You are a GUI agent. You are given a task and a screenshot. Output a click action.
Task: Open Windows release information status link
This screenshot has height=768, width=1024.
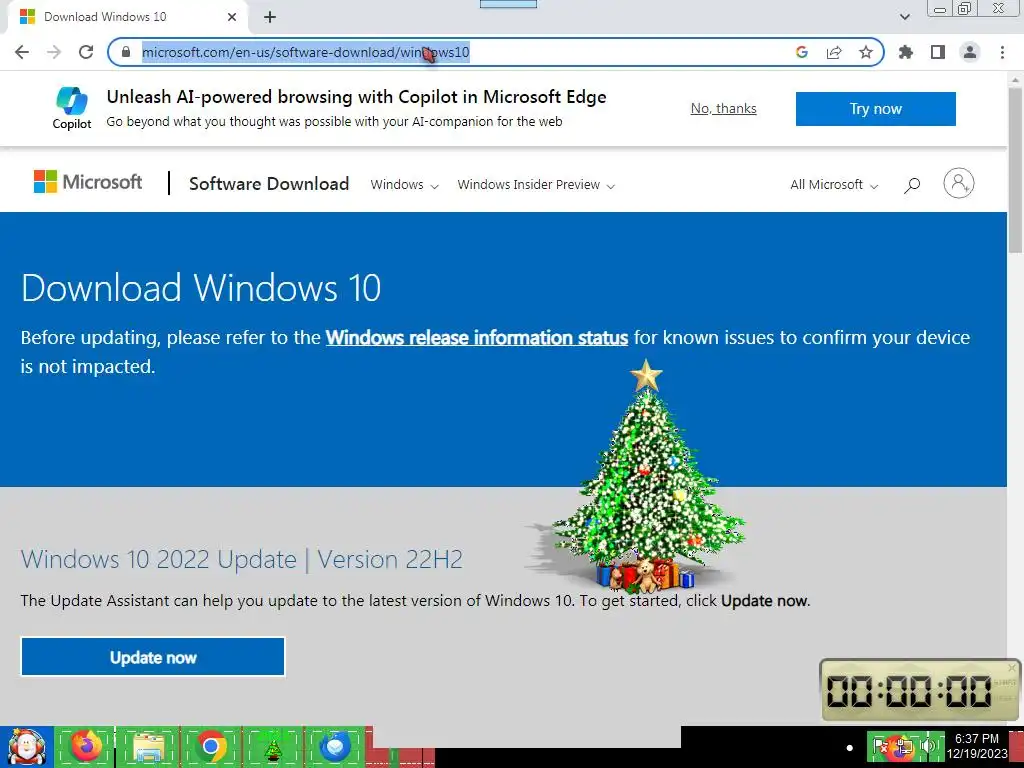477,338
